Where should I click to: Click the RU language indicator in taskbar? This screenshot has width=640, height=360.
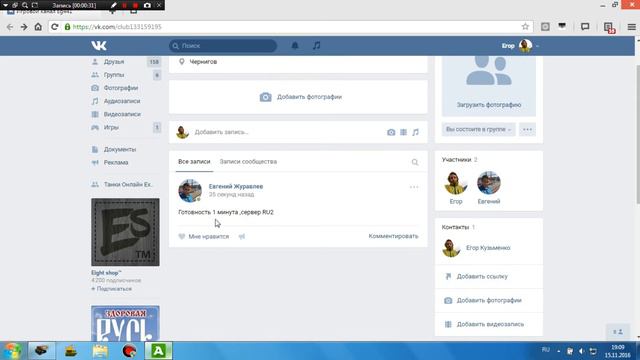(545, 350)
